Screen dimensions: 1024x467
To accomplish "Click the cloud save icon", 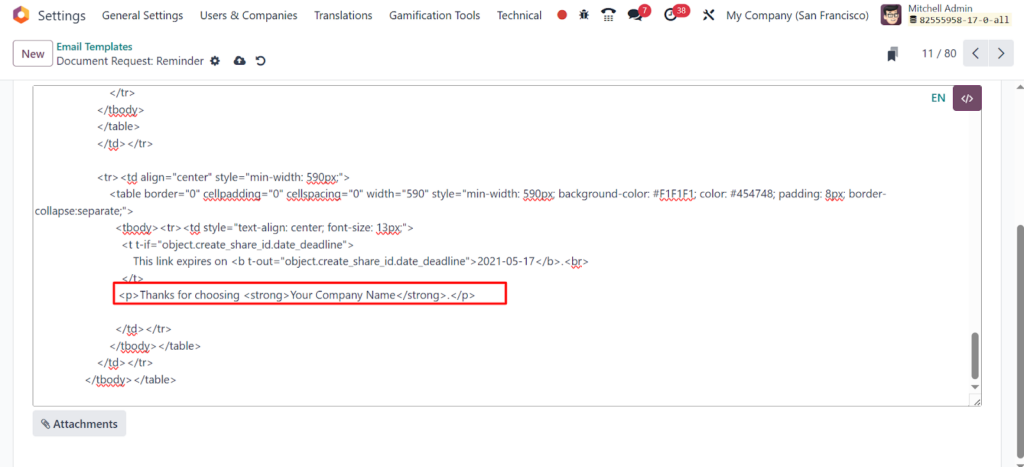I will click(x=240, y=61).
